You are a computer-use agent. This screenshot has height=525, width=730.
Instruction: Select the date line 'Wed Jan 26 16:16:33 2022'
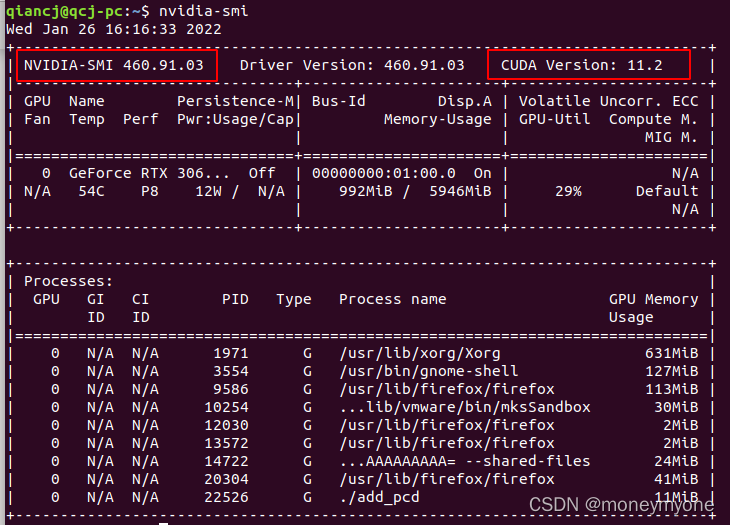coord(113,29)
